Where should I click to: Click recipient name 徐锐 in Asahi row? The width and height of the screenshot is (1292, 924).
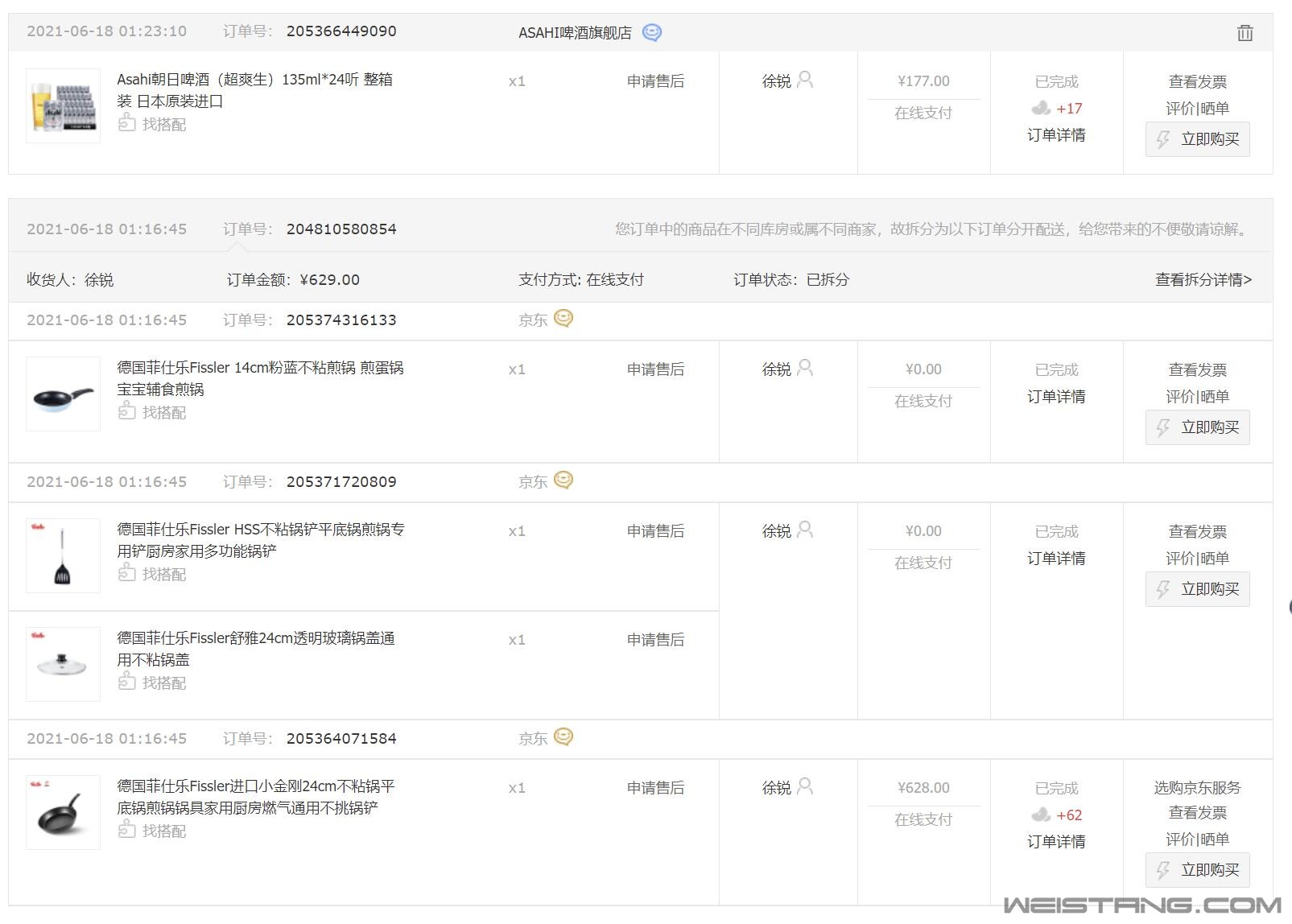(x=777, y=81)
